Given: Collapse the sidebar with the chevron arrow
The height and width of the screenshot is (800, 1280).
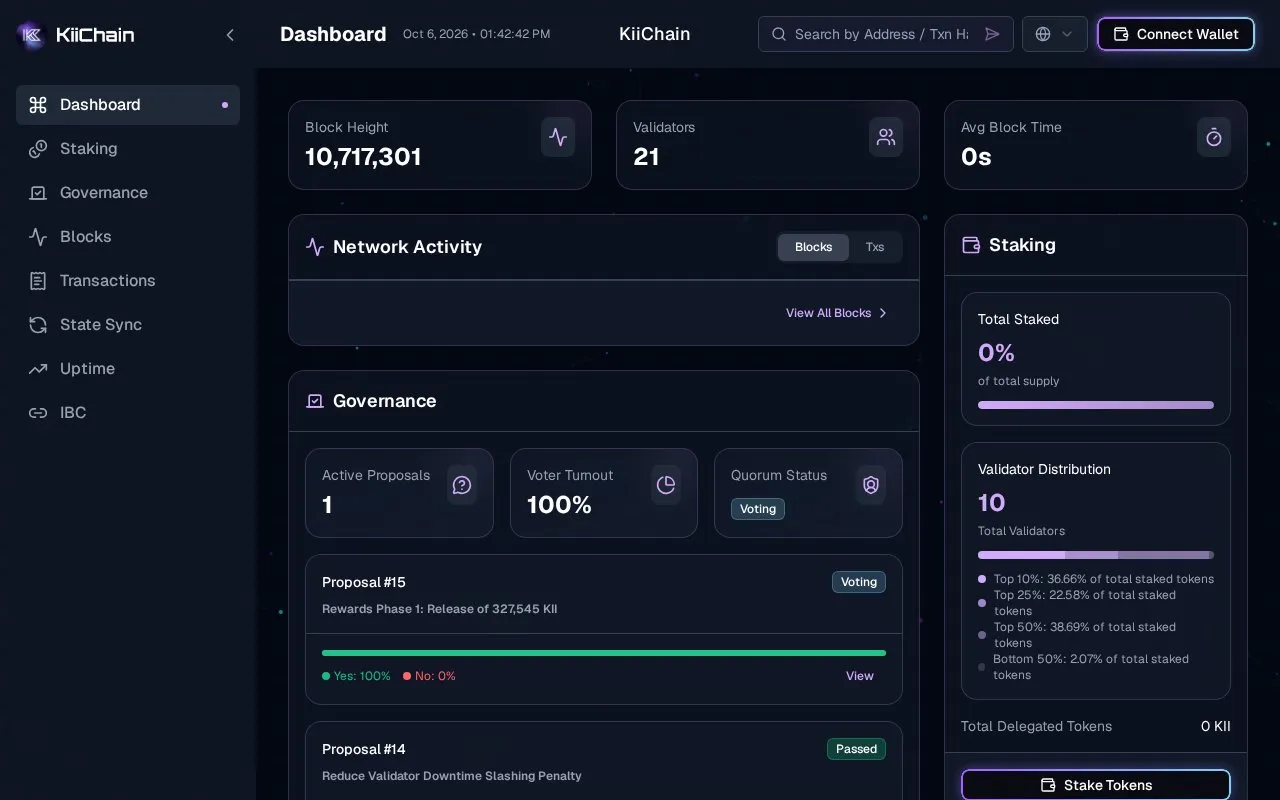Looking at the screenshot, I should tap(230, 35).
